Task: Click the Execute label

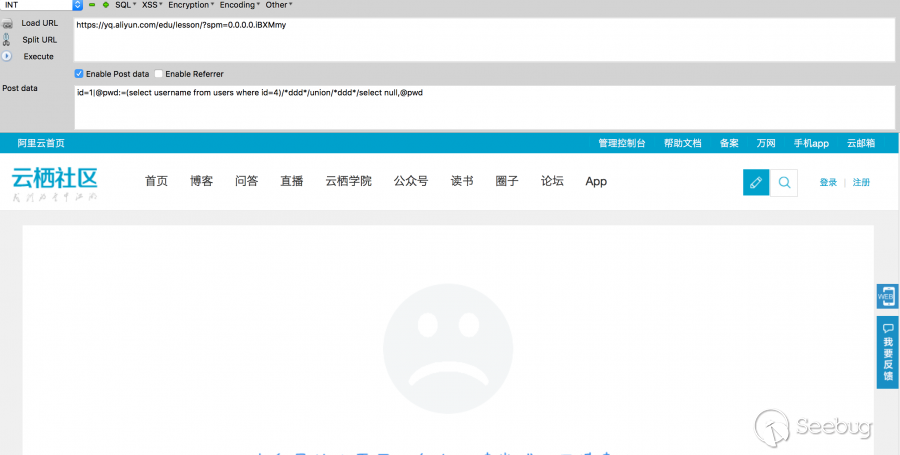Action: point(38,56)
